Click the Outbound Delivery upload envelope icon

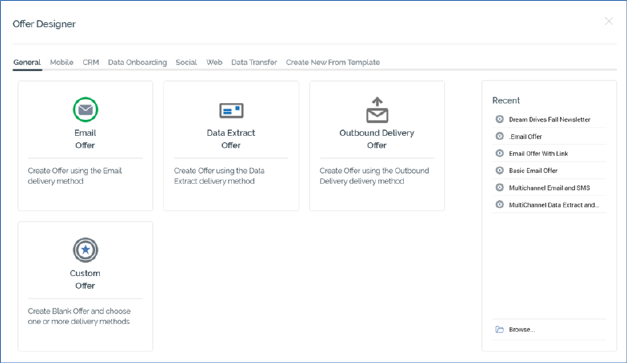pyautogui.click(x=377, y=110)
